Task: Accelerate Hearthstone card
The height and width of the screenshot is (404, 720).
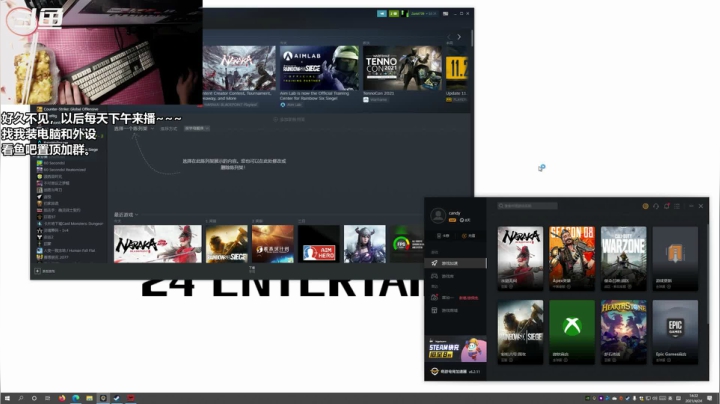Action: click(x=624, y=332)
